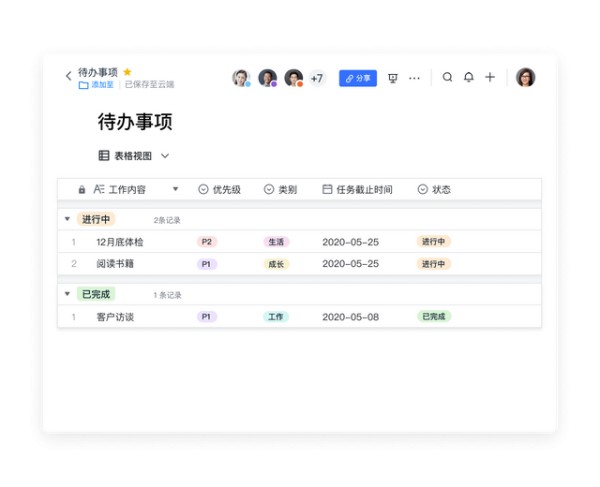Viewport: 600px width, 487px height.
Task: Collapse the 进行中 group
Action: click(67, 219)
